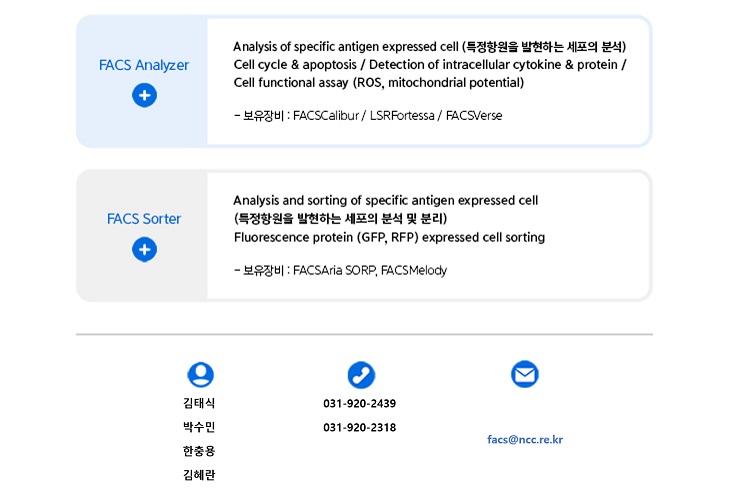Click Korean line '(특정항원을 발현하는 세포의 분석 및 분리)'
729x488 pixels.
(x=340, y=218)
